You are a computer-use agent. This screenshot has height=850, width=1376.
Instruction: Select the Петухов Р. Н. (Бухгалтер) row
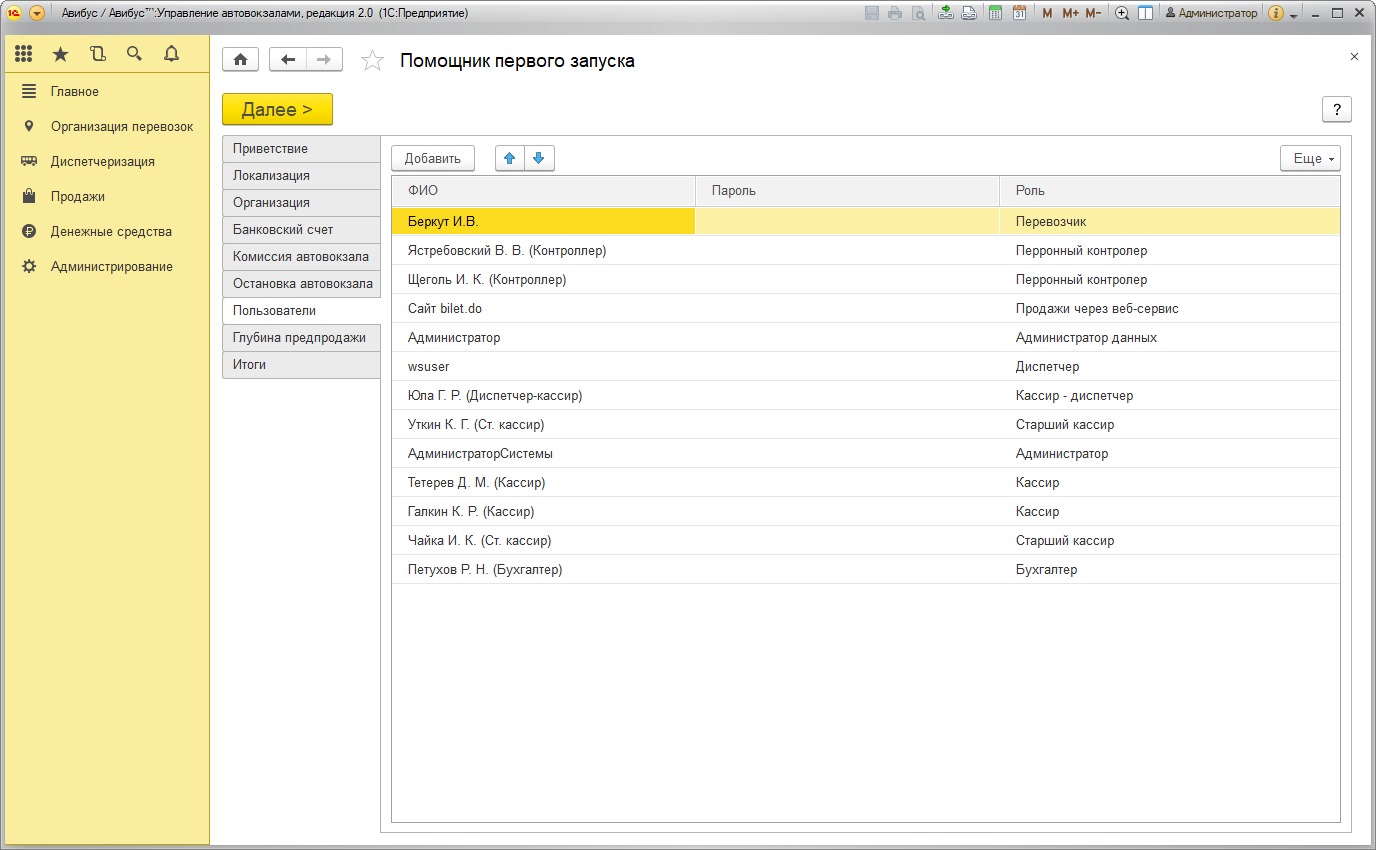[x=485, y=570]
